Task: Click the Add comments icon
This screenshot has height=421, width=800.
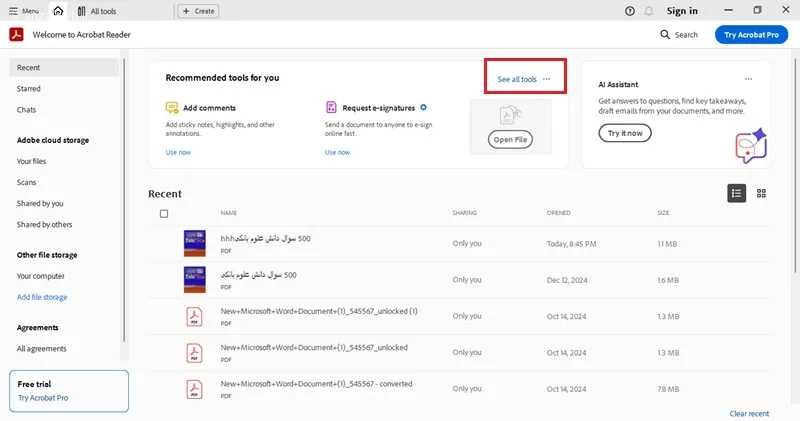Action: (172, 108)
